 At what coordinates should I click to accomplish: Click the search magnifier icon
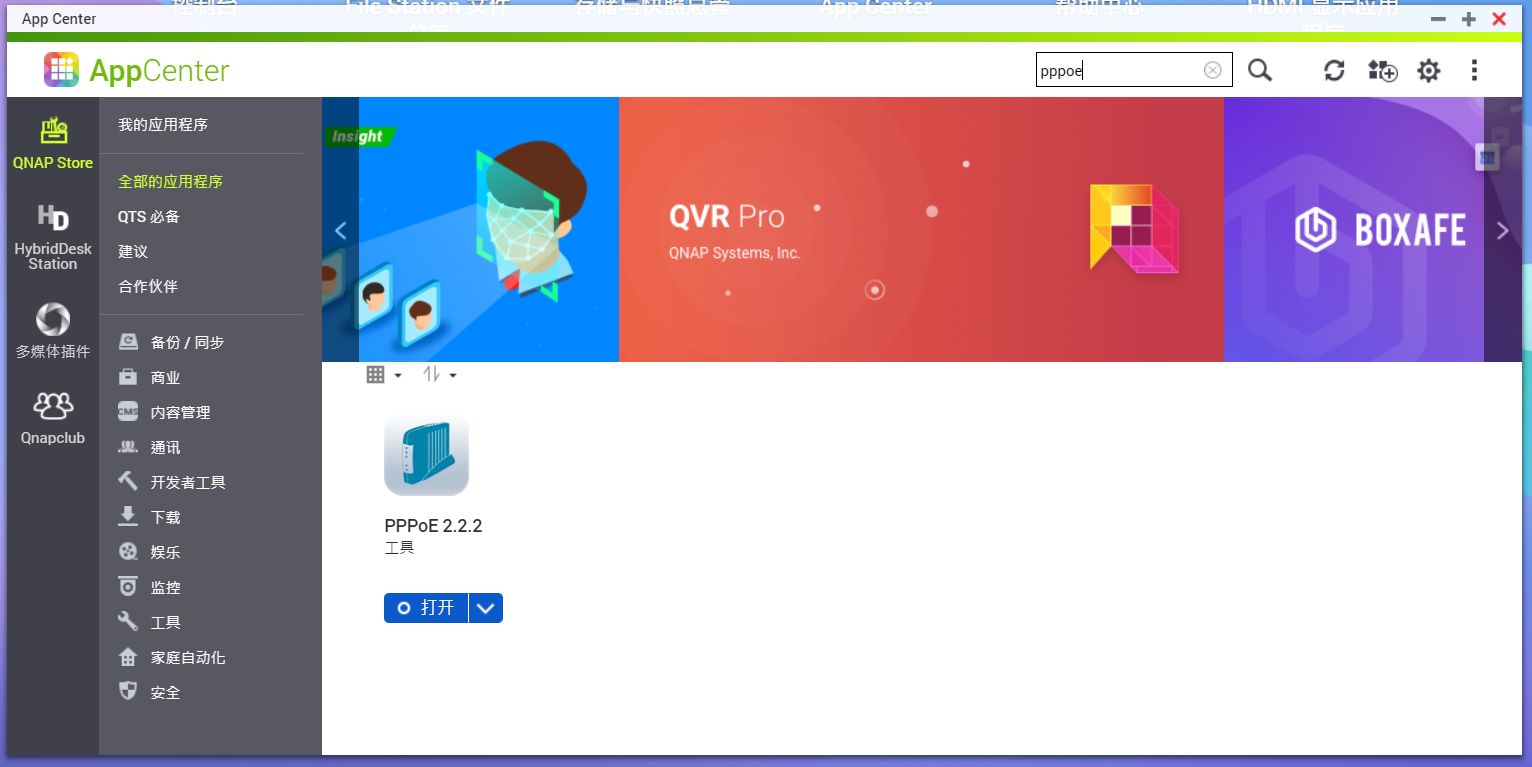[1260, 70]
